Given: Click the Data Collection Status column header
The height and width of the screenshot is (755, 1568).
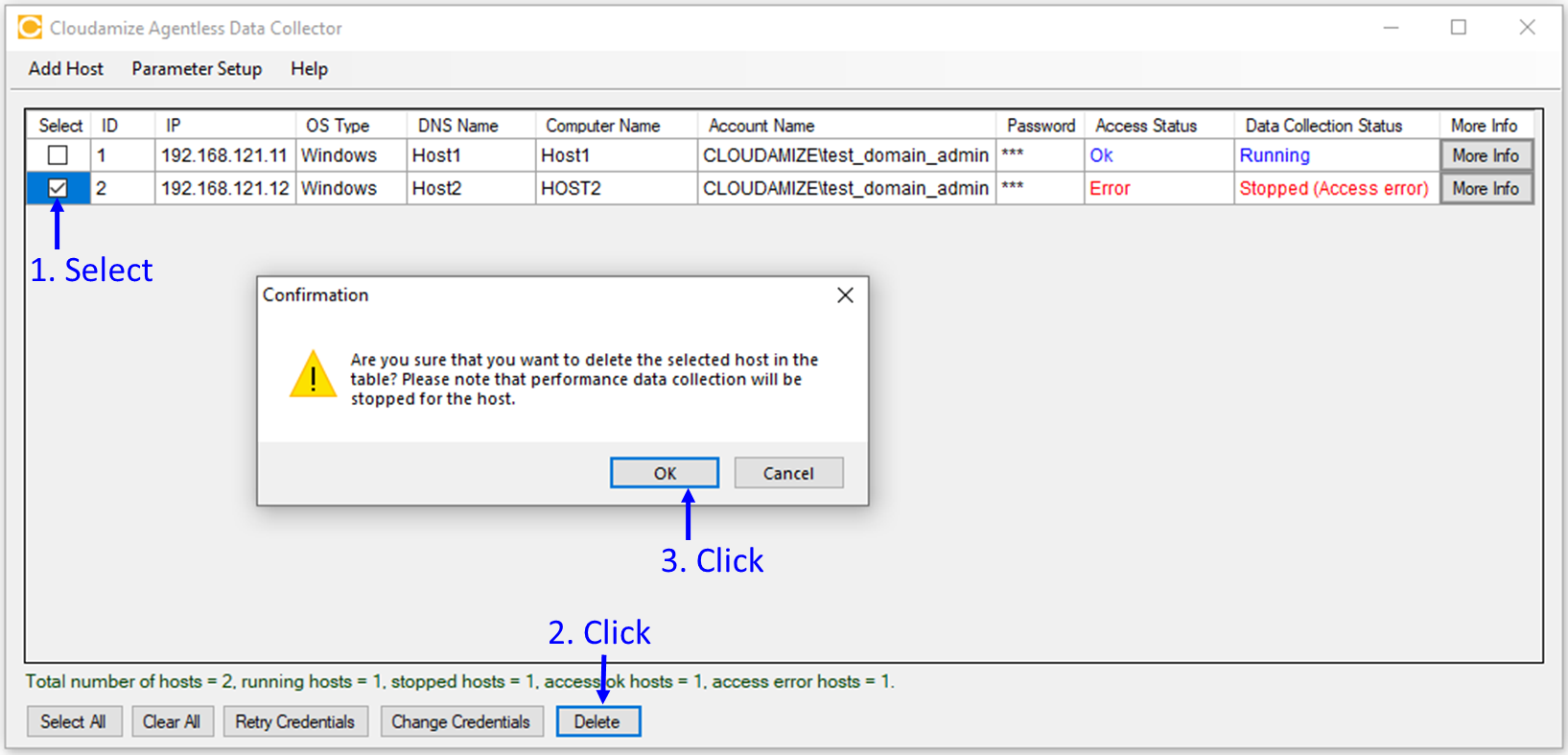Looking at the screenshot, I should tap(1323, 126).
